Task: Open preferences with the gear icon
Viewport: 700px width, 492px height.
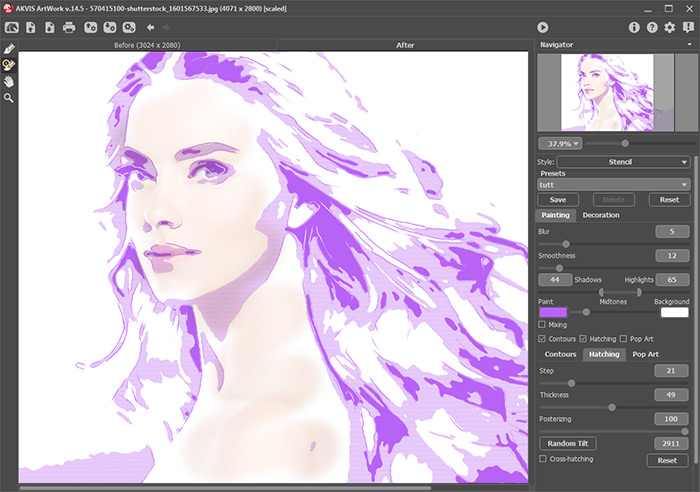Action: 670,27
